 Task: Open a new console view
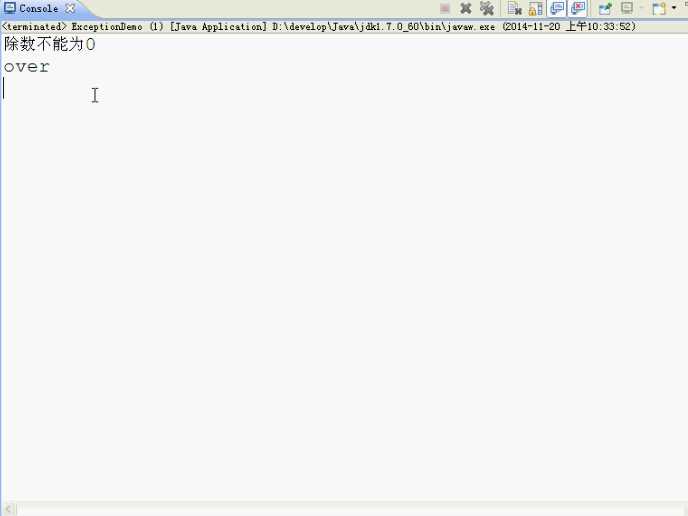point(659,8)
